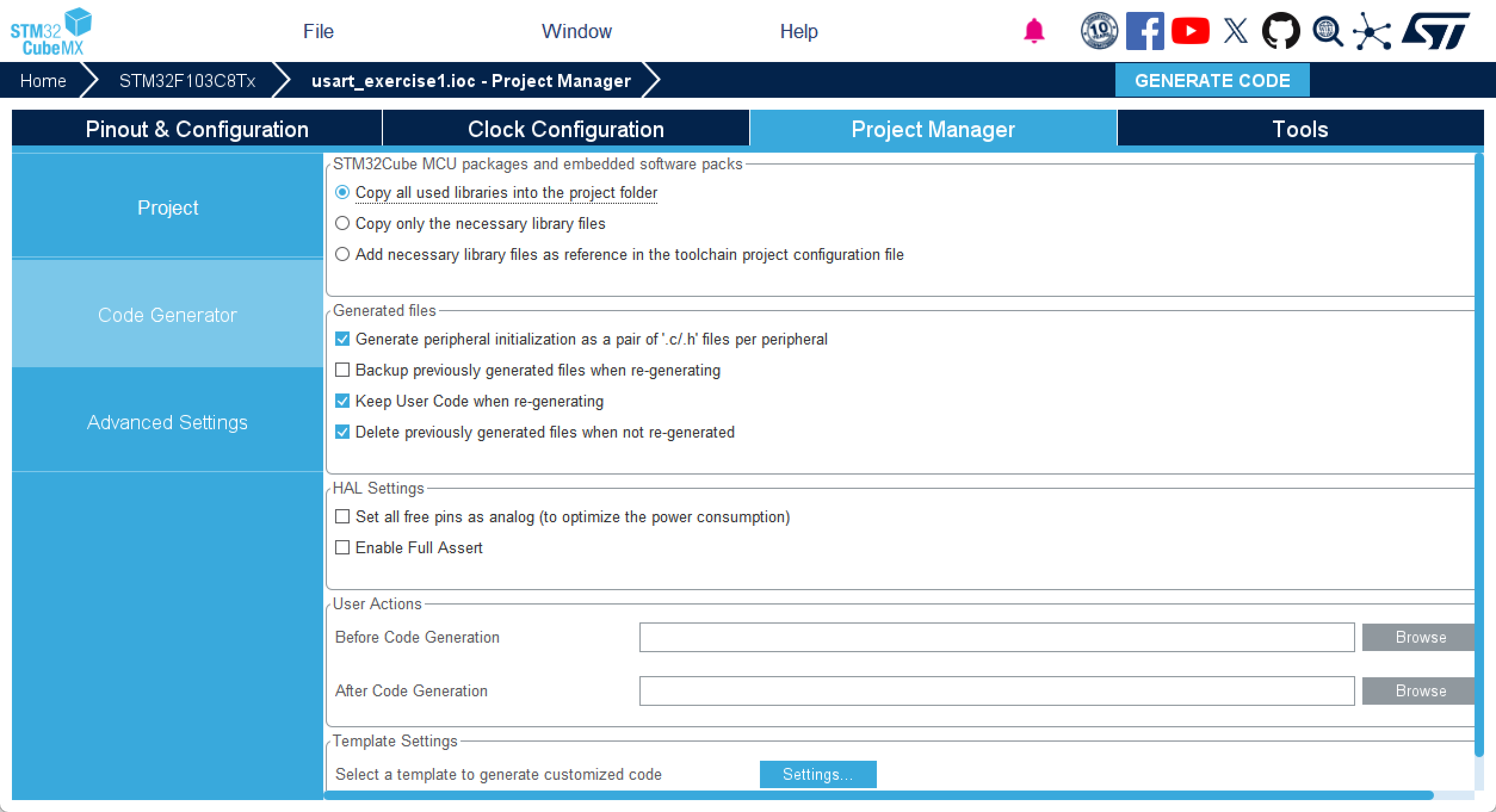Open the GitHub icon link
Screen dimensions: 1496x812
pos(1281,31)
